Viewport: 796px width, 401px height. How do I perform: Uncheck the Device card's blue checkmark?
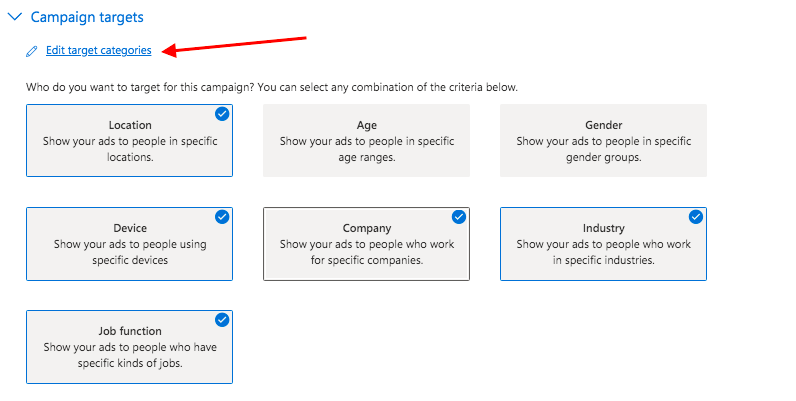tap(222, 217)
